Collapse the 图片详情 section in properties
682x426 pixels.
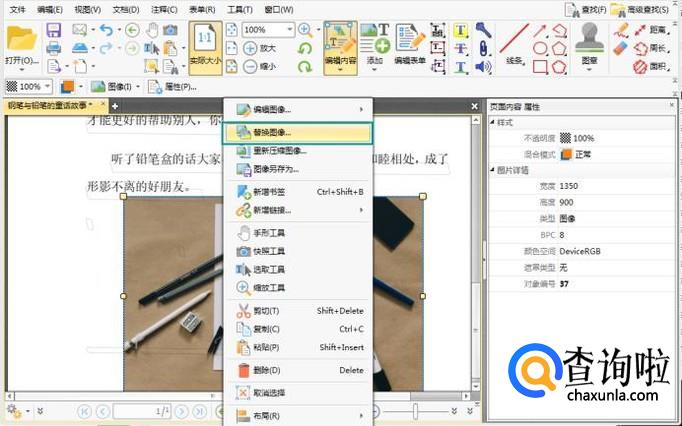click(x=492, y=170)
